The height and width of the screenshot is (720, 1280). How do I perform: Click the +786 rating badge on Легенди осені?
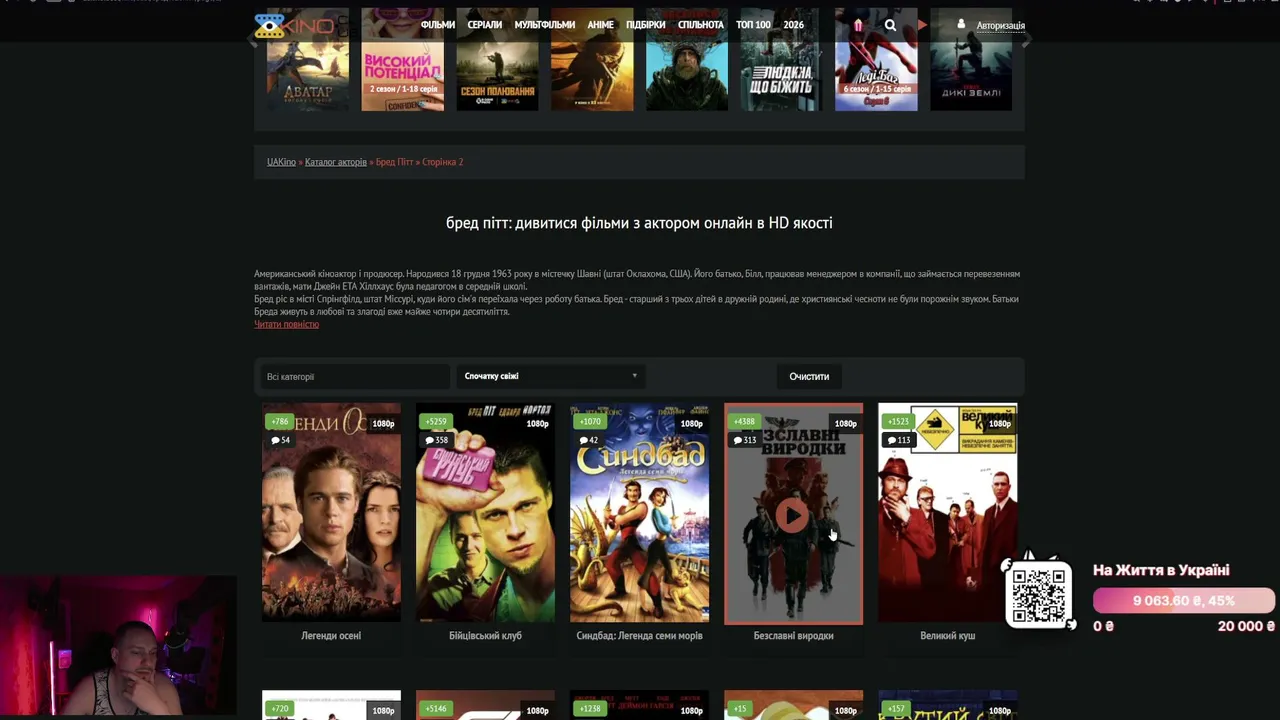tap(279, 421)
